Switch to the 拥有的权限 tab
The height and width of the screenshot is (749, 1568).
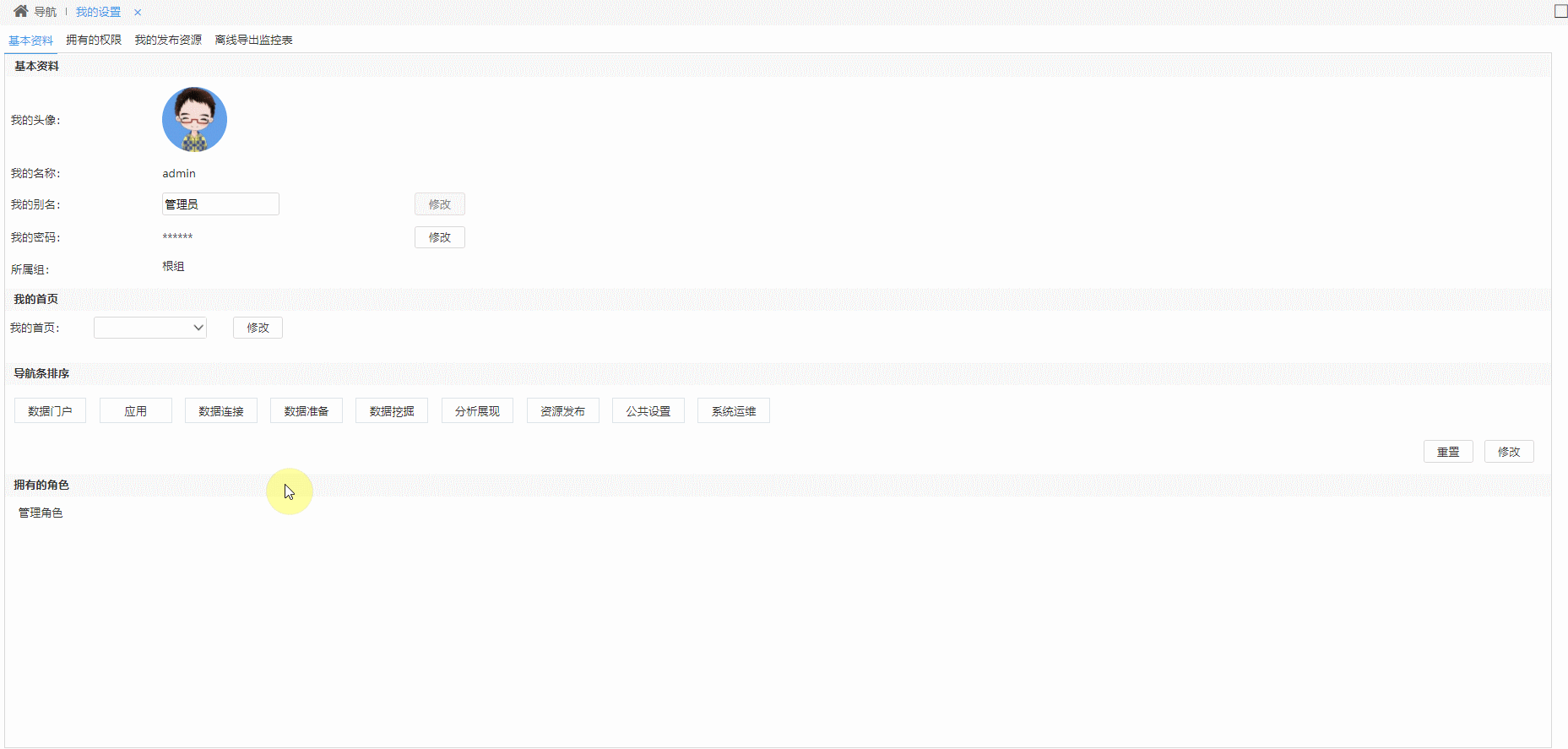tap(94, 40)
